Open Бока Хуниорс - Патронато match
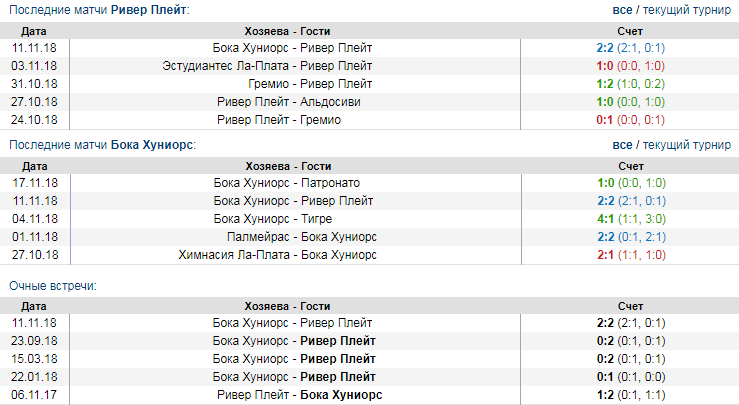This screenshot has width=739, height=405. 287,182
